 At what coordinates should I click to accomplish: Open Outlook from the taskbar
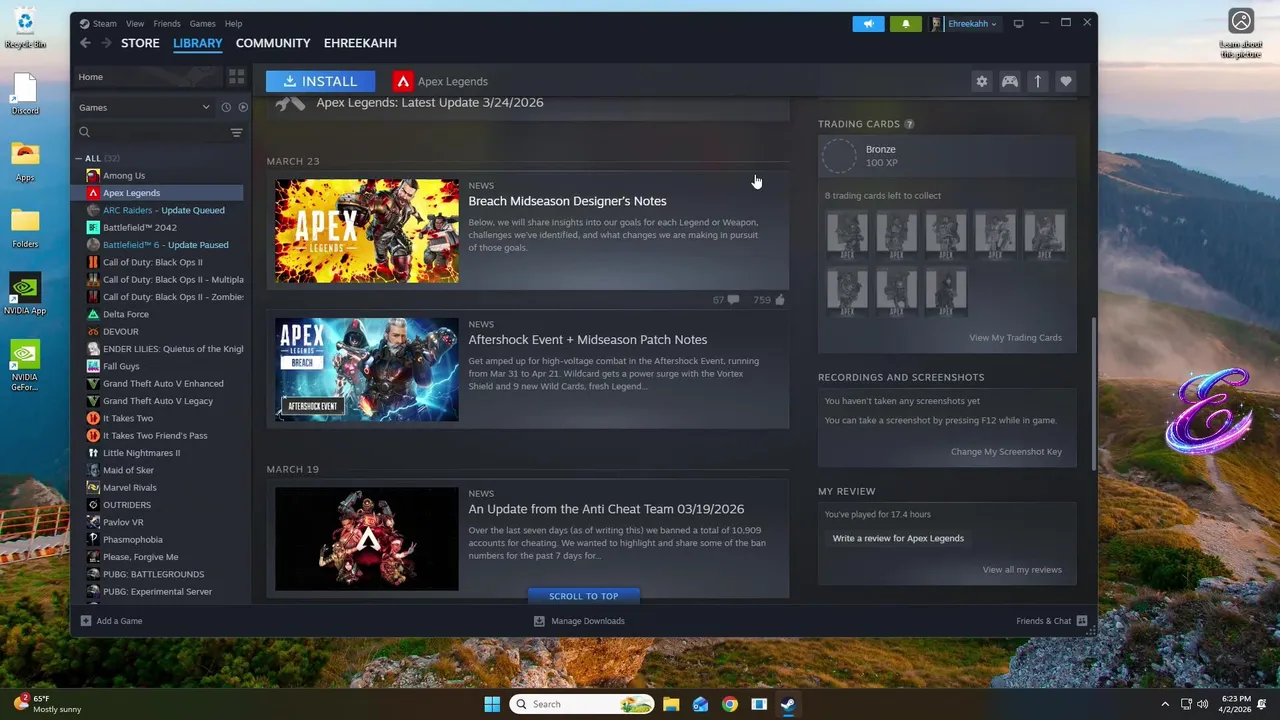[x=700, y=704]
